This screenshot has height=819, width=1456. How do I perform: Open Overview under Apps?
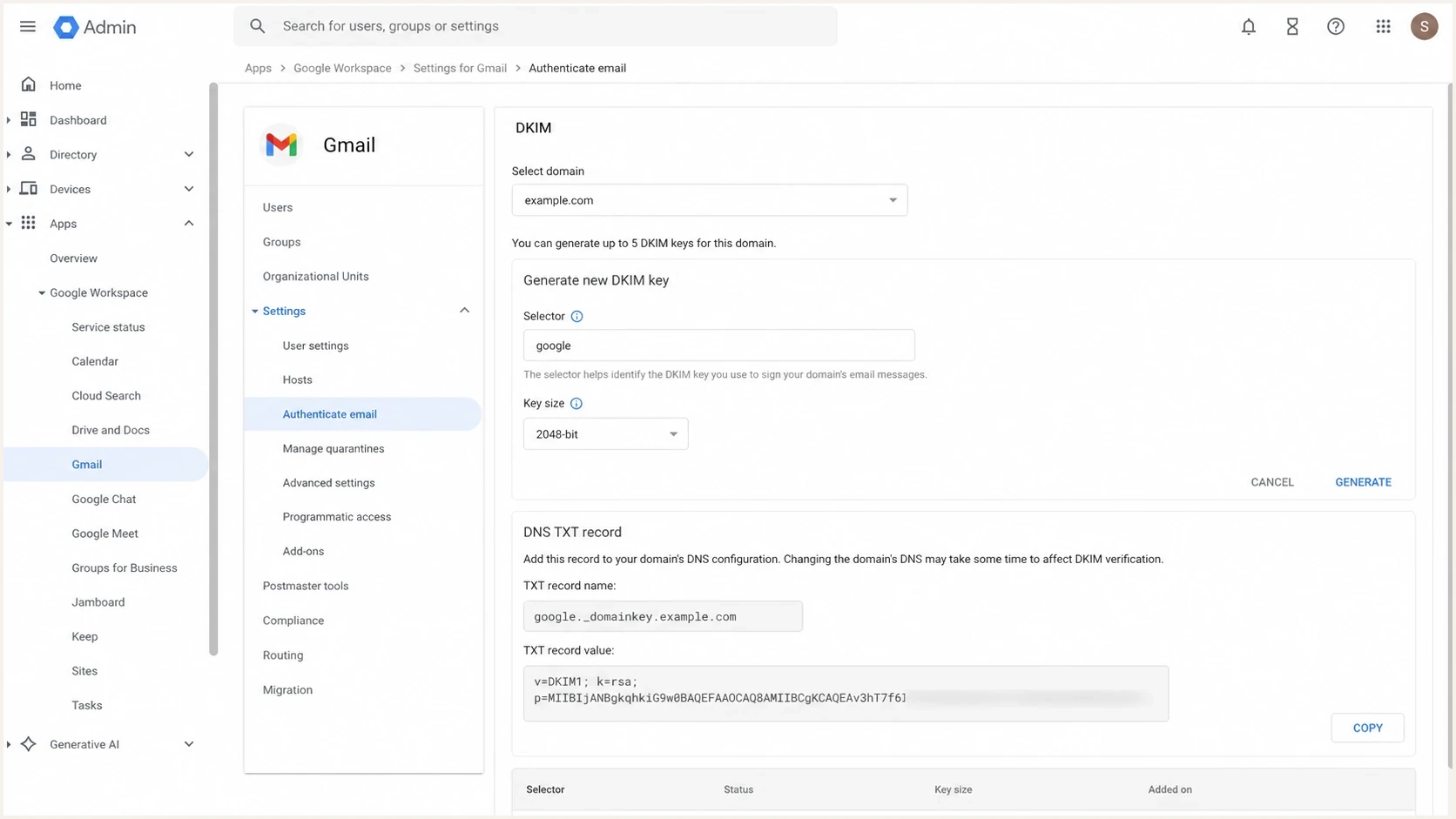[73, 258]
